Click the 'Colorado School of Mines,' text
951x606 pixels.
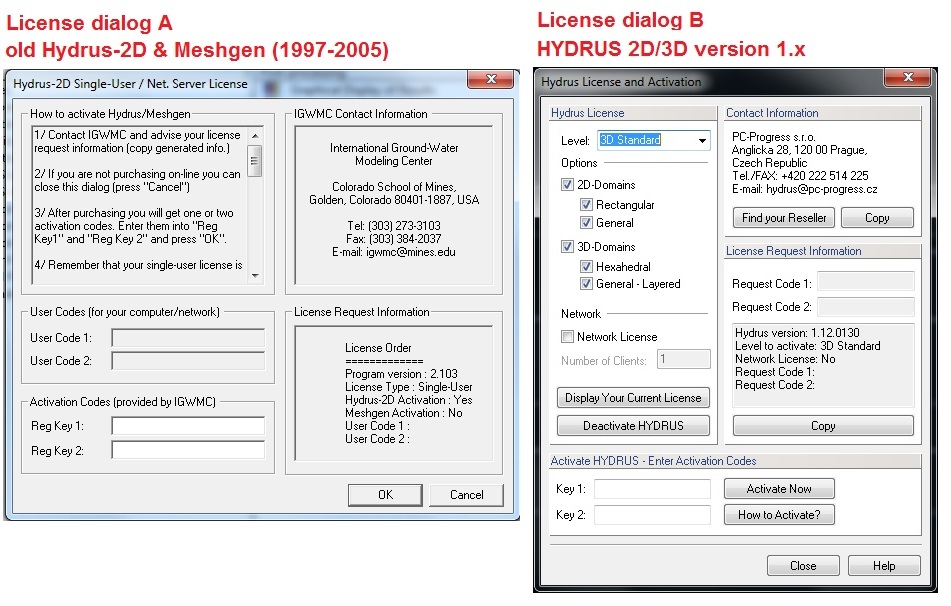click(394, 187)
